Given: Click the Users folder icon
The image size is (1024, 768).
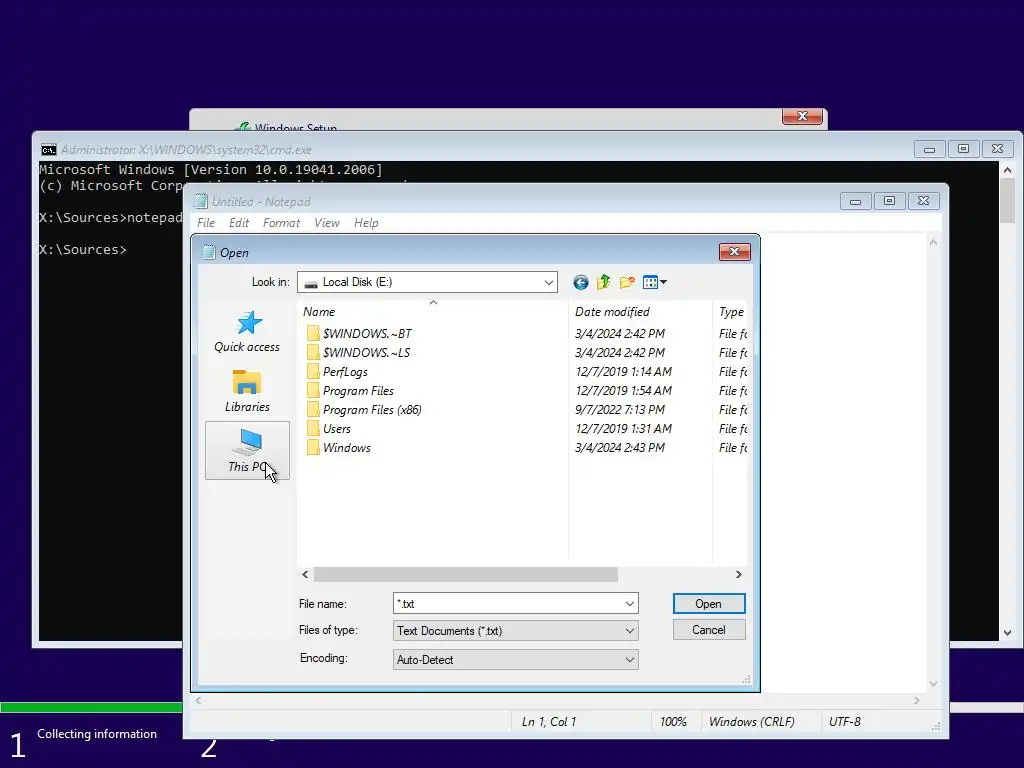Looking at the screenshot, I should point(313,428).
